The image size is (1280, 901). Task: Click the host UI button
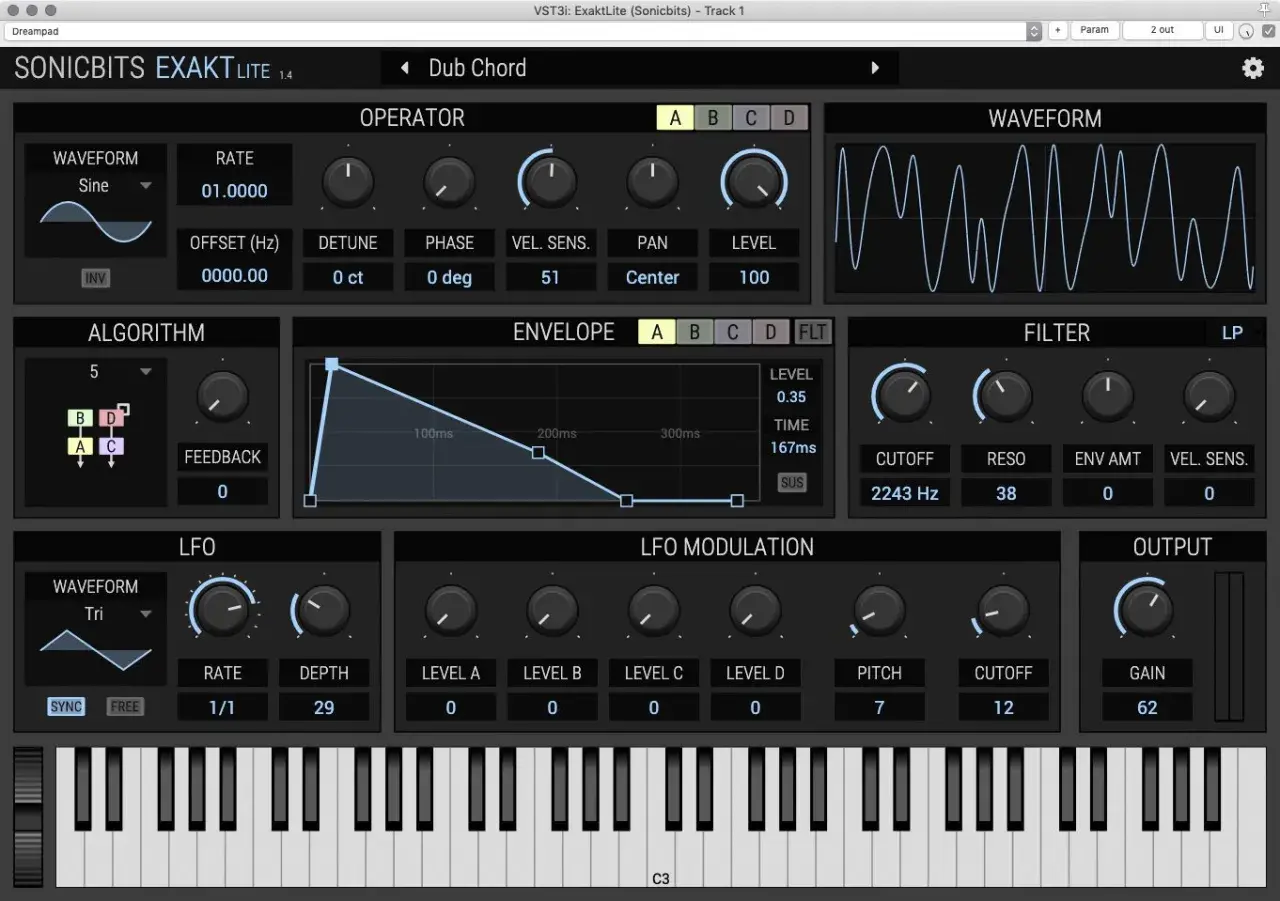point(1218,31)
